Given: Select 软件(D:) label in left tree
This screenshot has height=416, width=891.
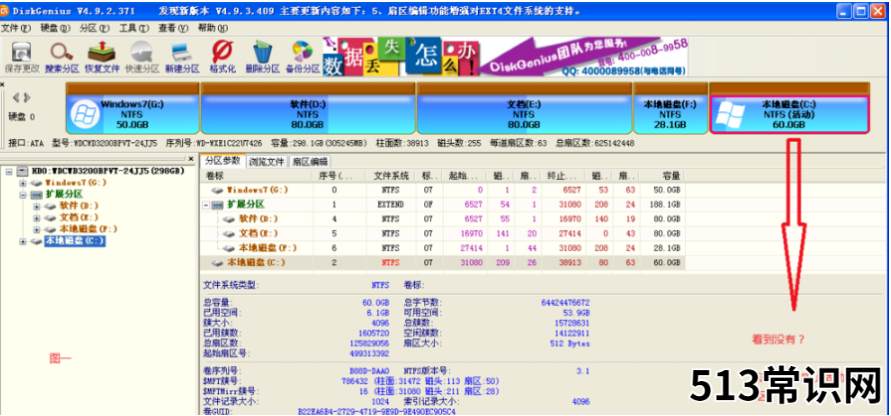Looking at the screenshot, I should 79,206.
